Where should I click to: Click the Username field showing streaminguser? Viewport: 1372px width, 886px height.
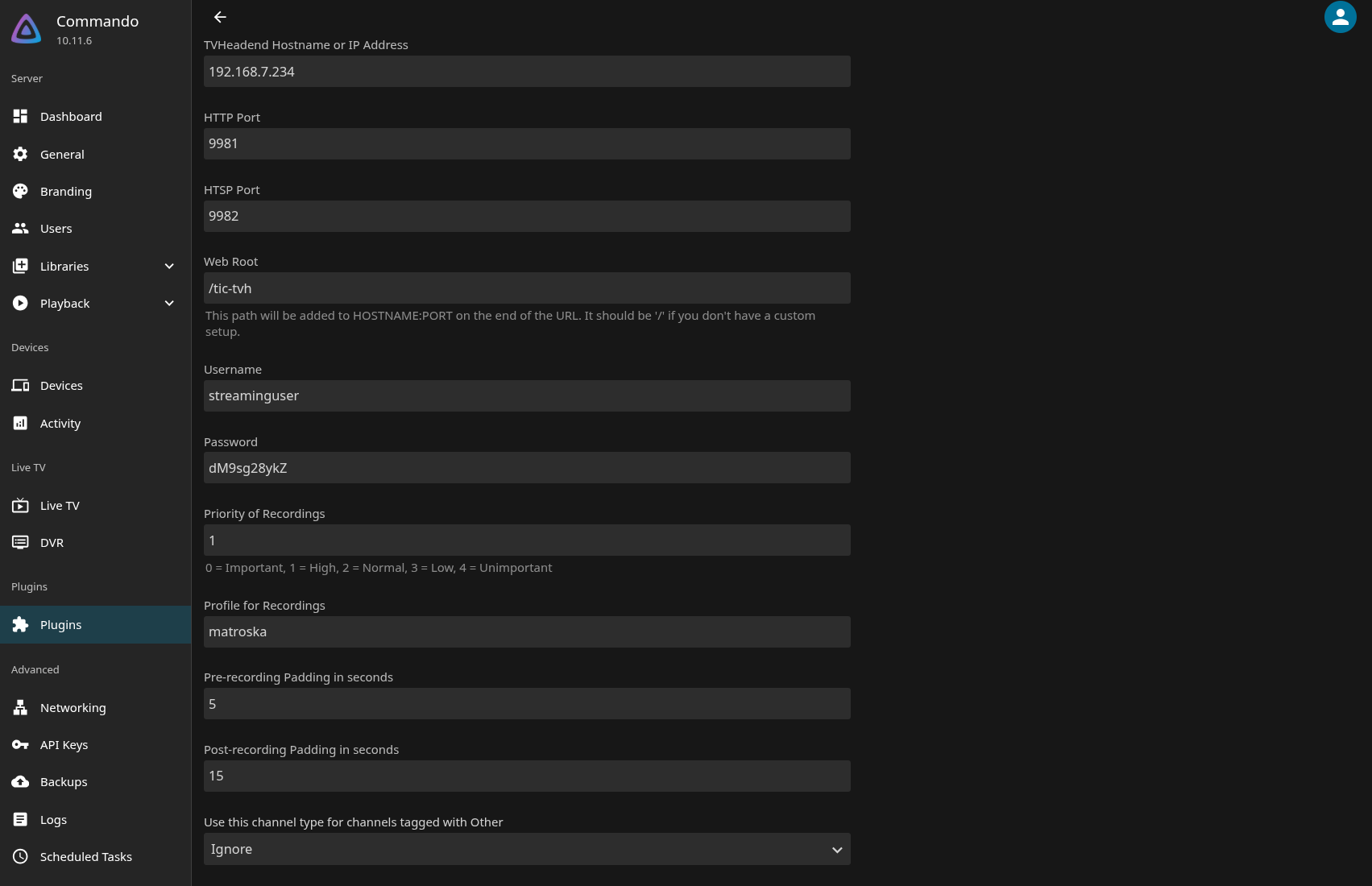(x=527, y=395)
